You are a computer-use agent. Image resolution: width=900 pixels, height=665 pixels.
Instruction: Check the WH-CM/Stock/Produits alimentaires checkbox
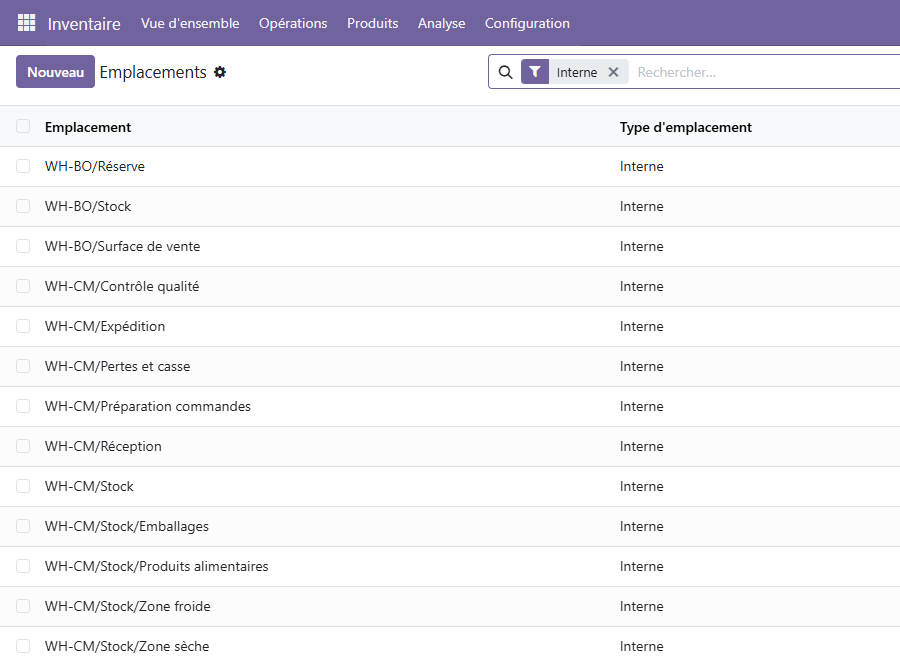[x=23, y=566]
